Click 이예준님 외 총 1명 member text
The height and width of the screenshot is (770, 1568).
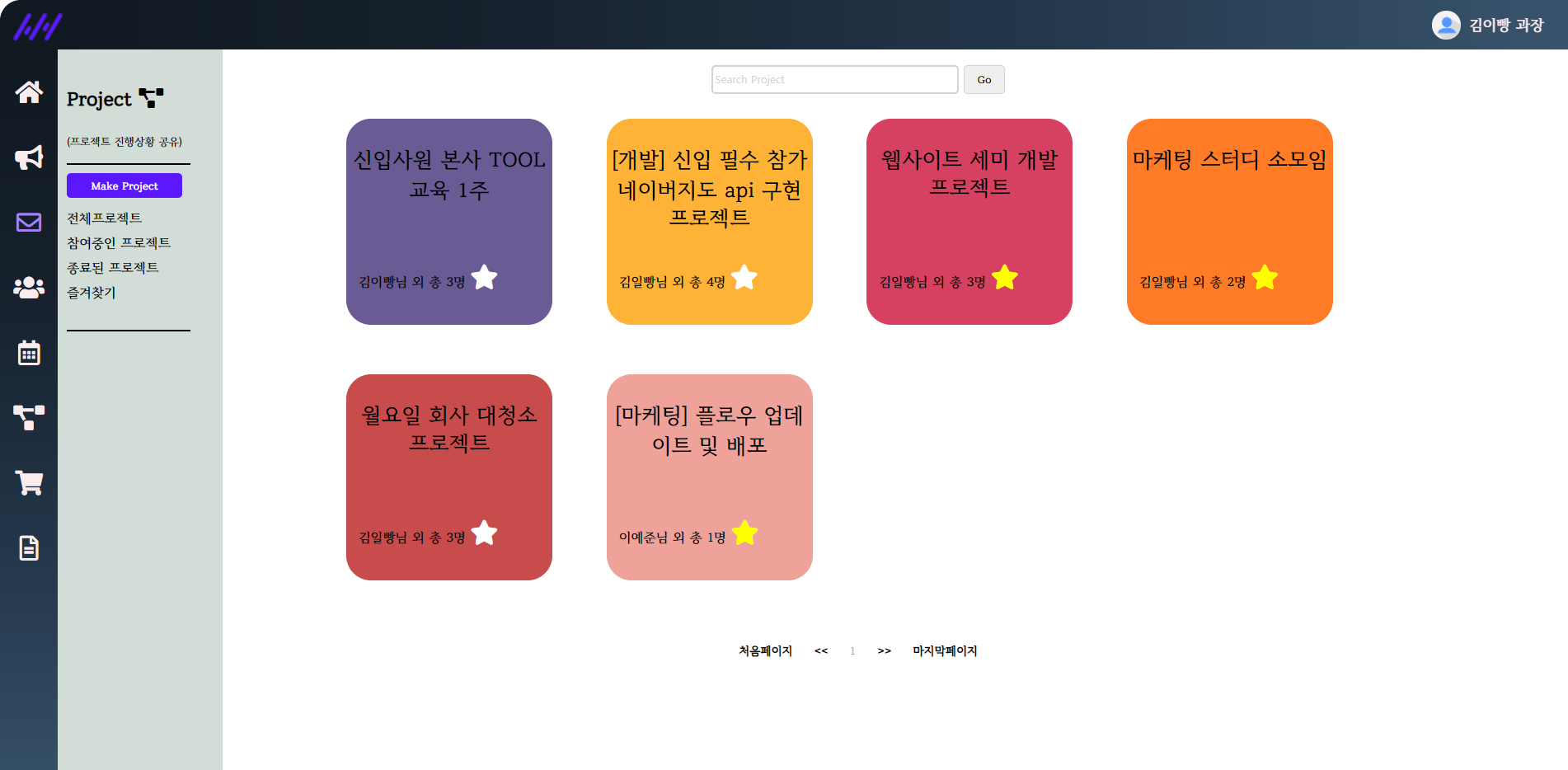pyautogui.click(x=672, y=538)
